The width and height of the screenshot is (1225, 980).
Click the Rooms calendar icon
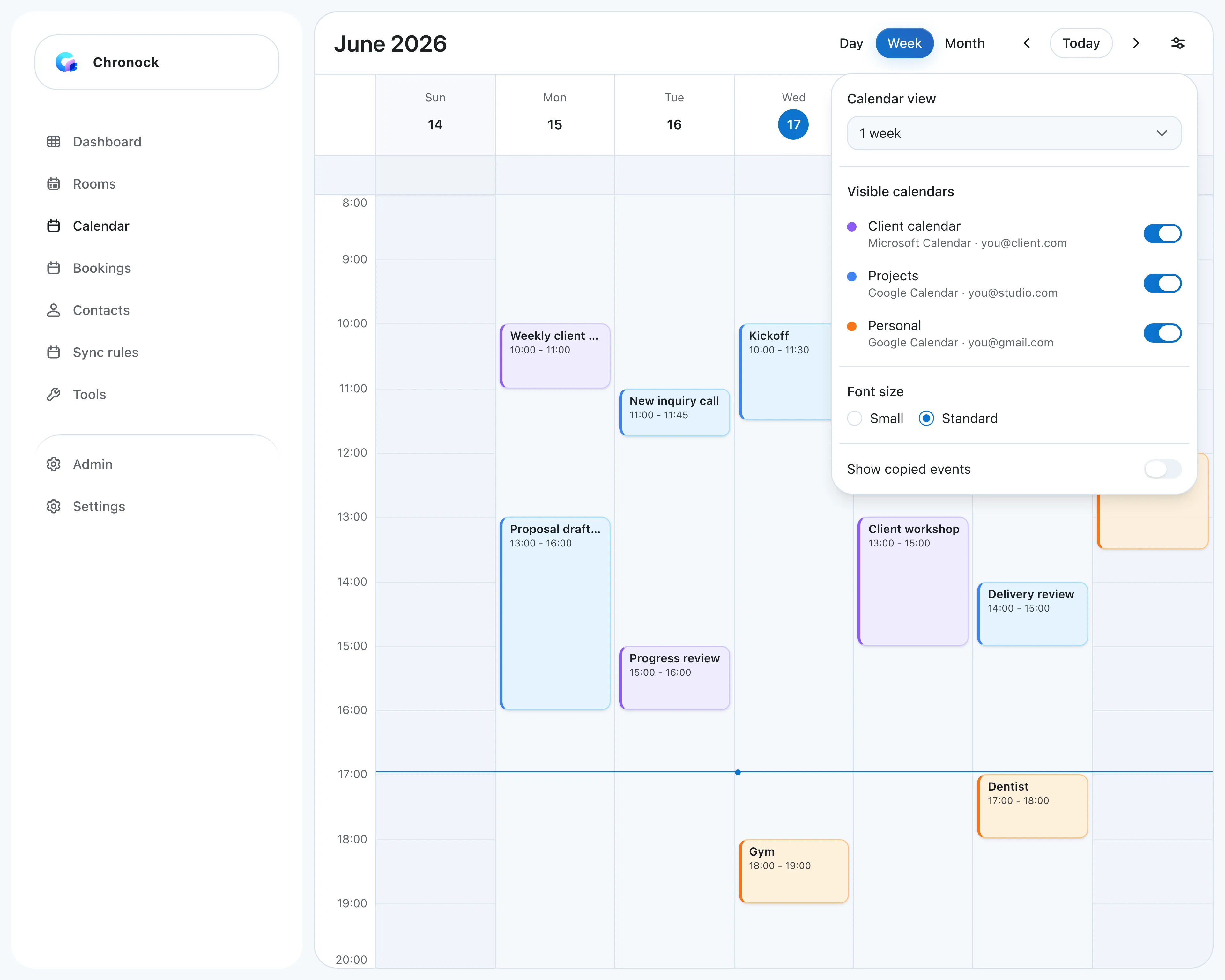pos(53,183)
